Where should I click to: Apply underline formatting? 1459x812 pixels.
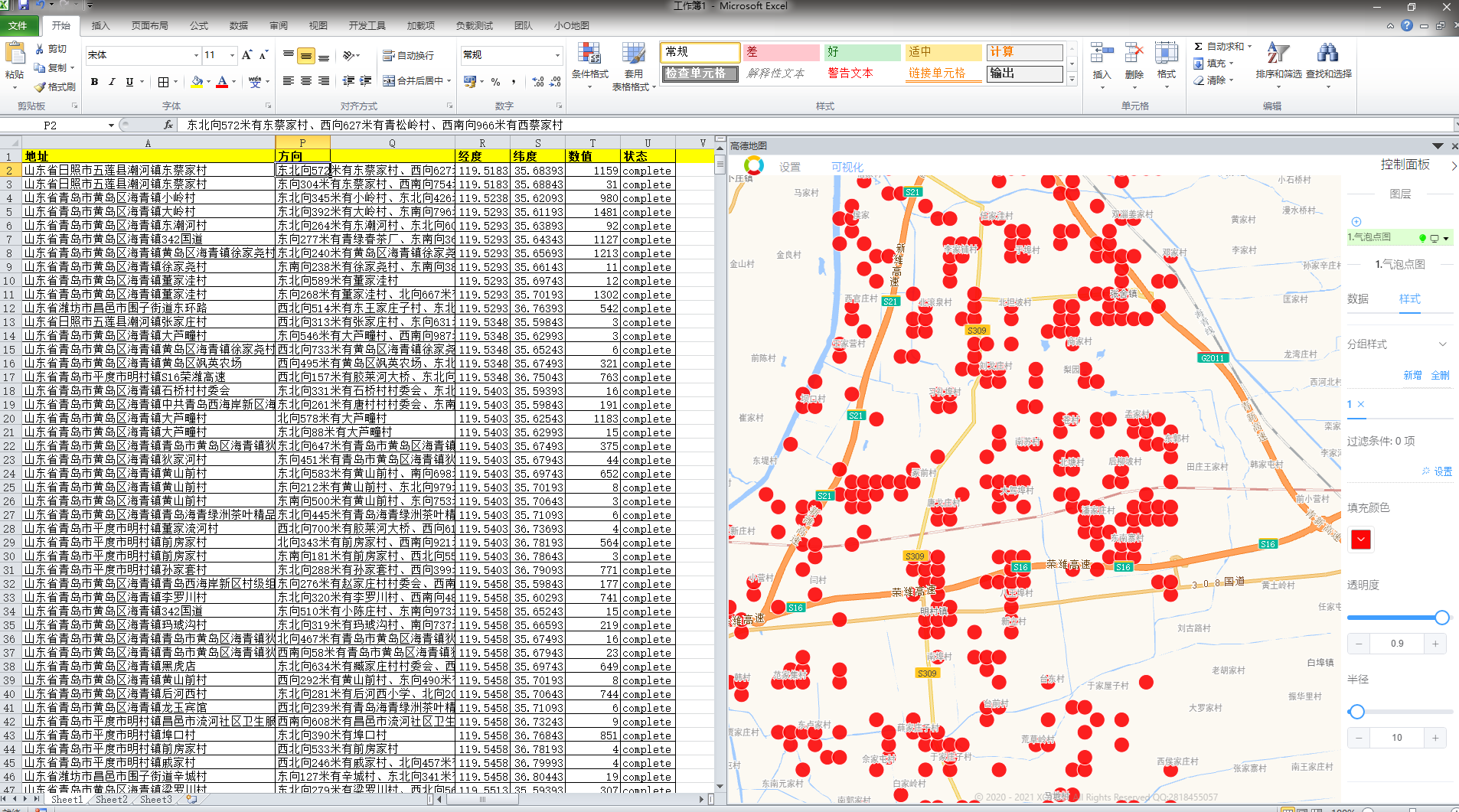click(x=129, y=82)
